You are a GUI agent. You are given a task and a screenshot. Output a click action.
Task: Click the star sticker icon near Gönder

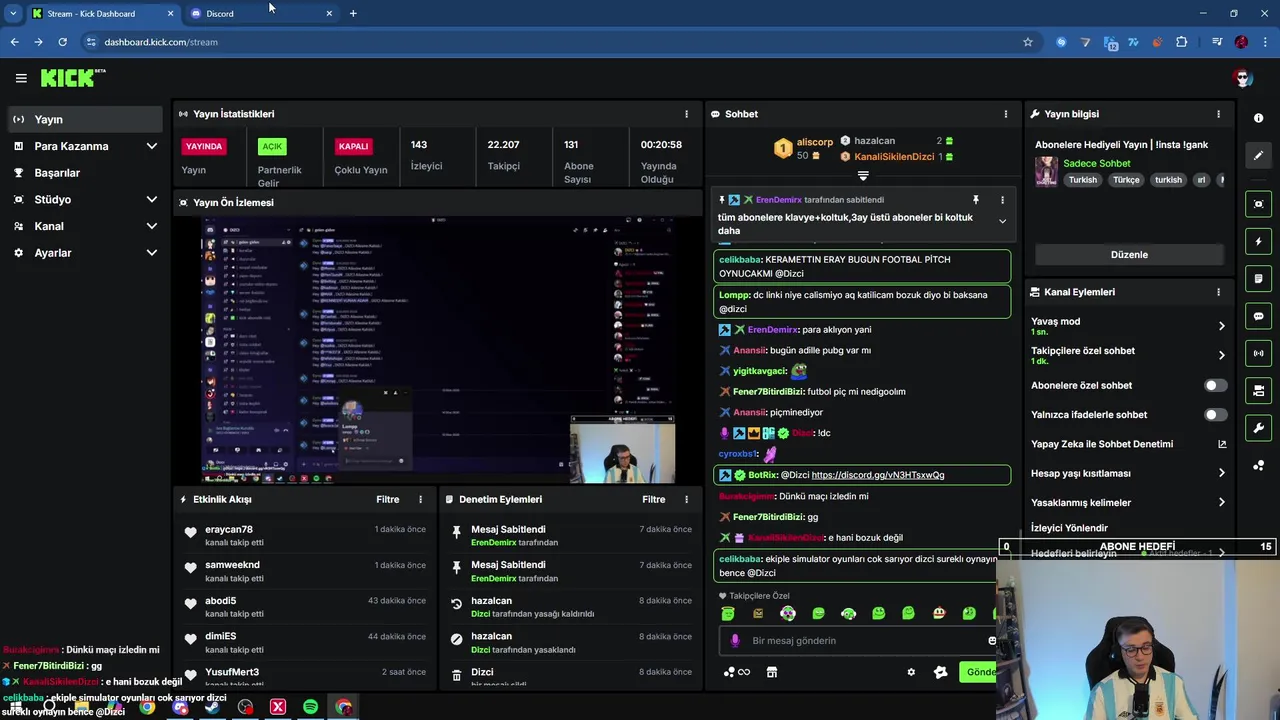(940, 672)
